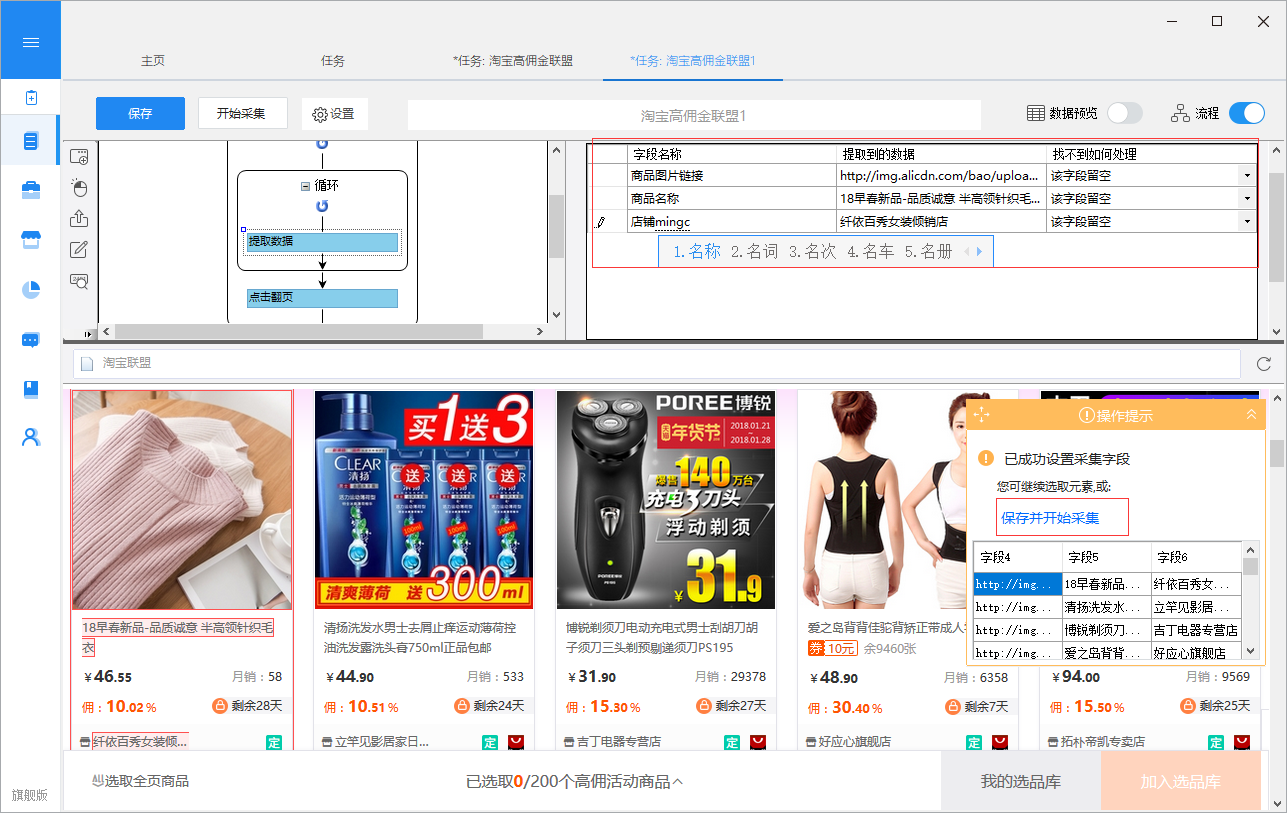This screenshot has width=1287, height=813.
Task: Open the tutorial book sidebar icon
Action: pos(31,389)
